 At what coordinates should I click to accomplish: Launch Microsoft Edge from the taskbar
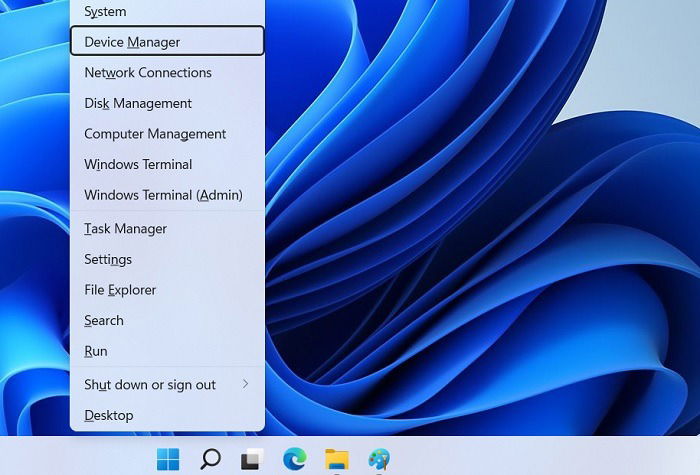[295, 458]
